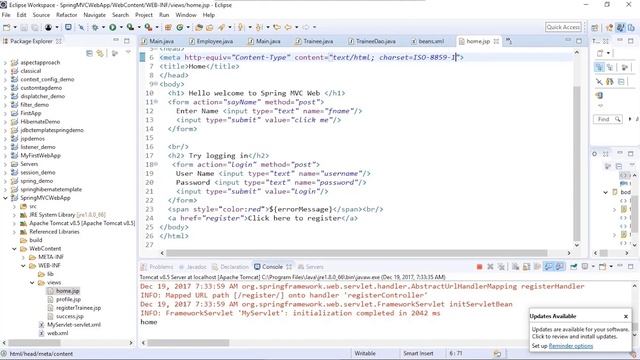This screenshot has width=640, height=360.
Task: Click the Reminder options link
Action: (x=571, y=346)
